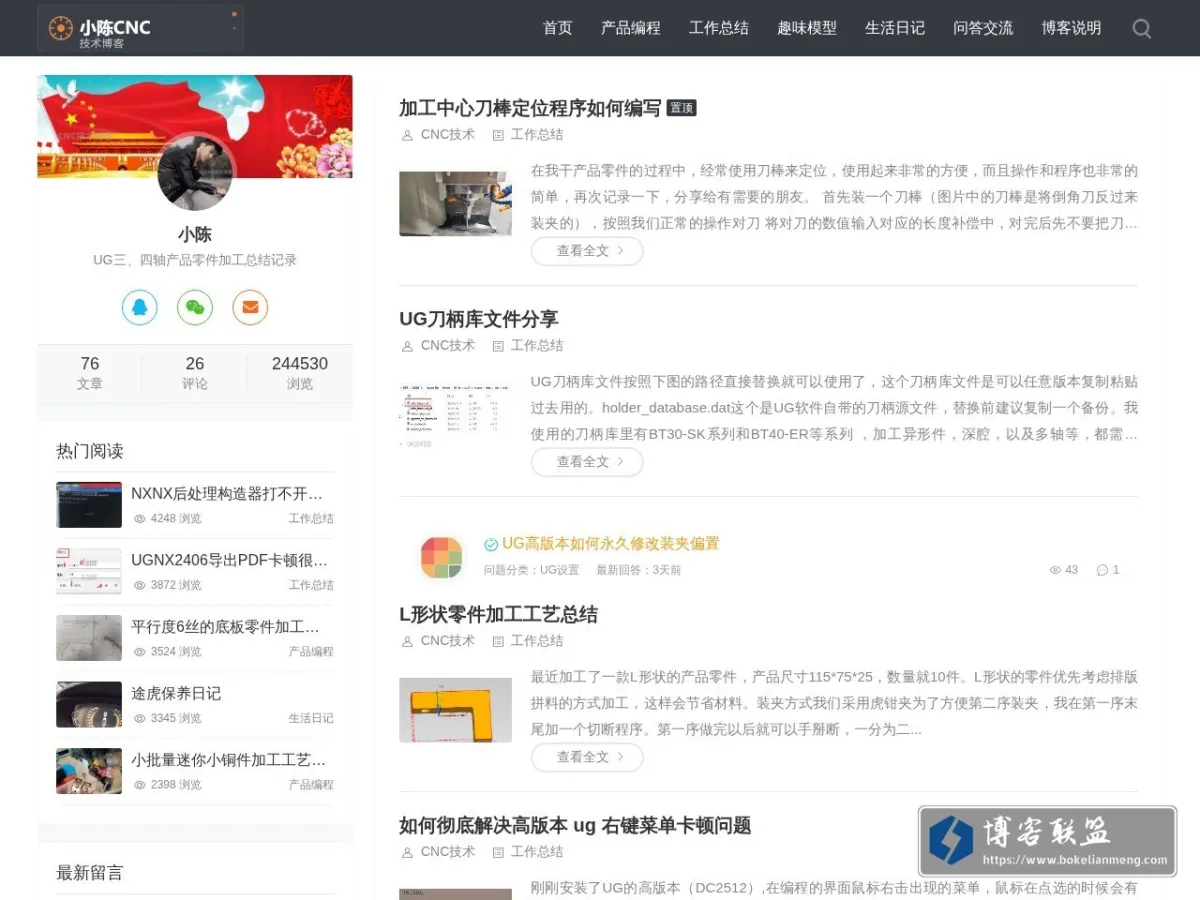Click thumbnail of UGNX2406导出PDF post
This screenshot has width=1200, height=900.
tap(89, 572)
